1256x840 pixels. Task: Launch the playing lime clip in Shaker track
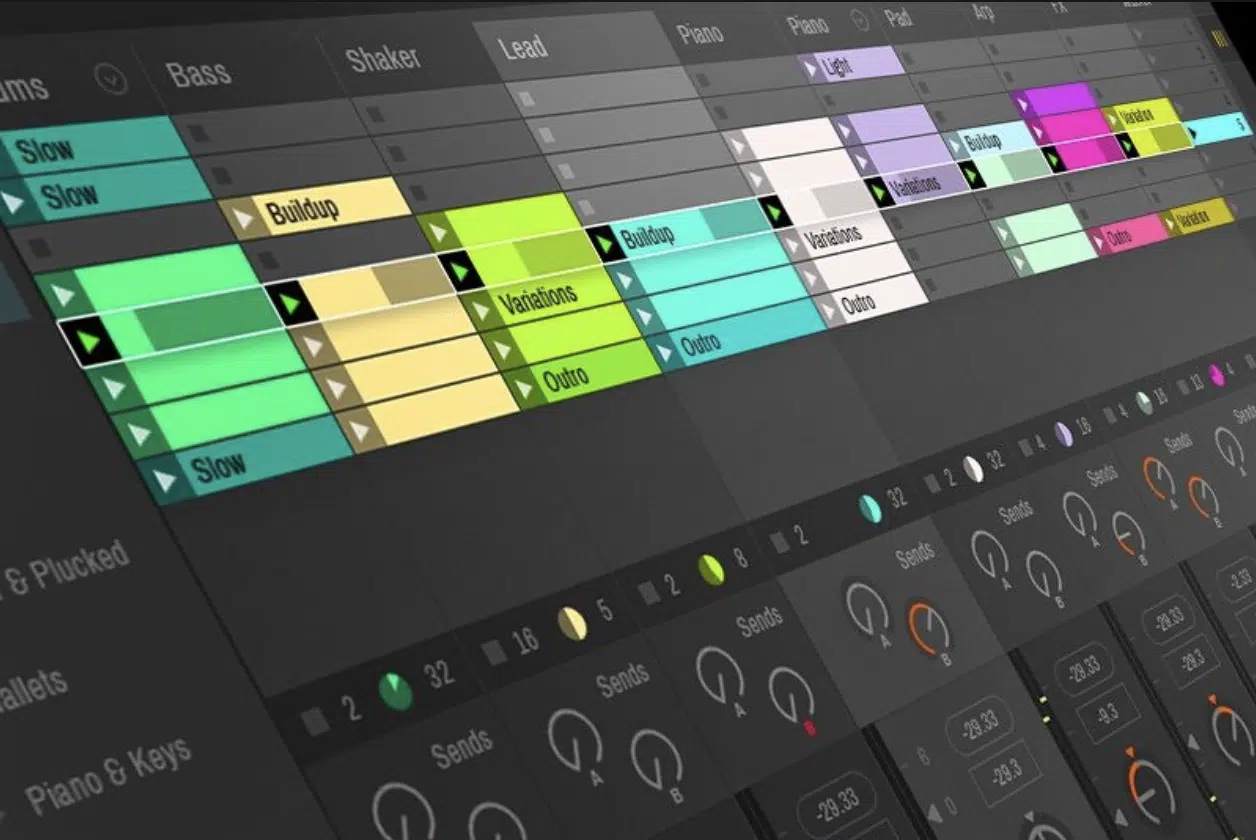[x=460, y=271]
